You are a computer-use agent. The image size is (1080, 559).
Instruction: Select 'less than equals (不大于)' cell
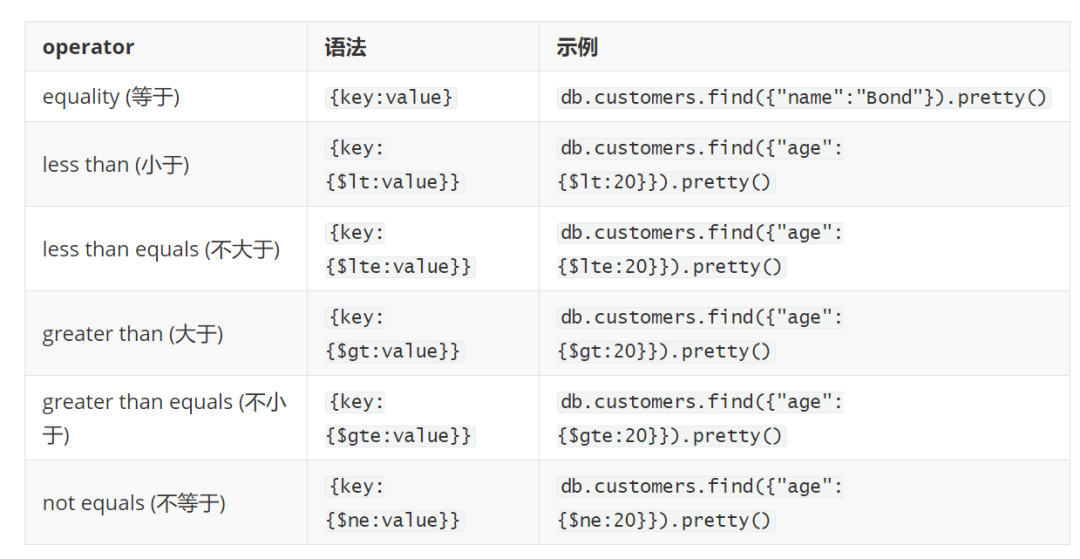pos(161,249)
